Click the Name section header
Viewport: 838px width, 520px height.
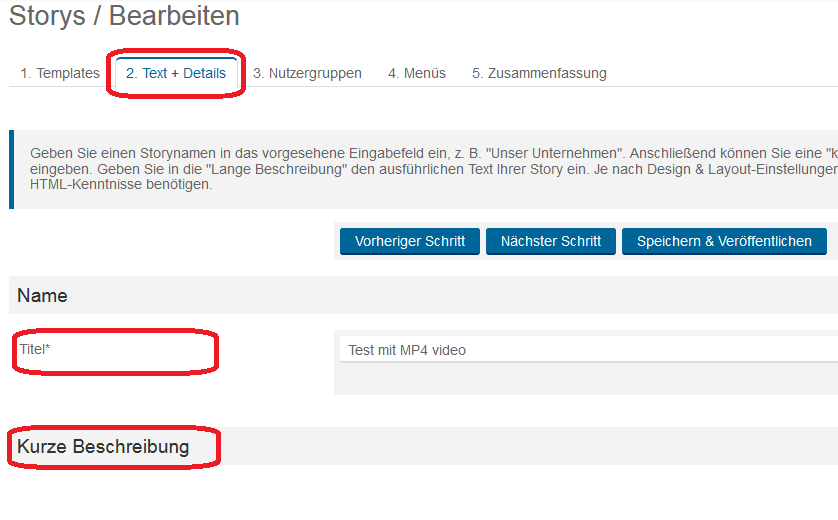tap(42, 296)
